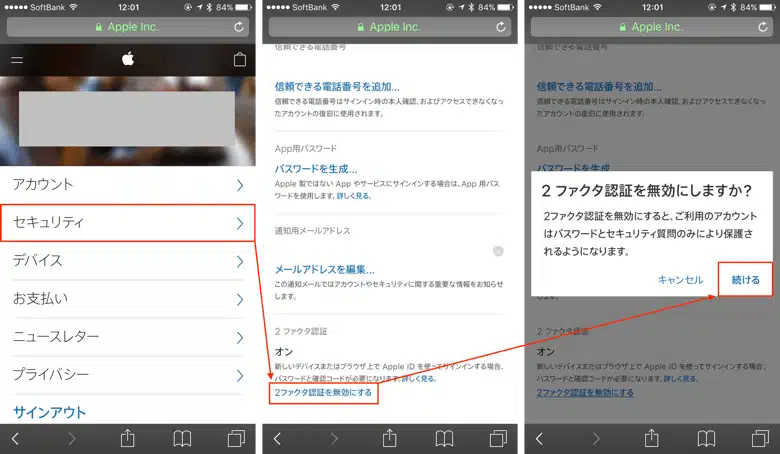Go back in middle screen Safari toolbar
780x454 pixels.
277,439
